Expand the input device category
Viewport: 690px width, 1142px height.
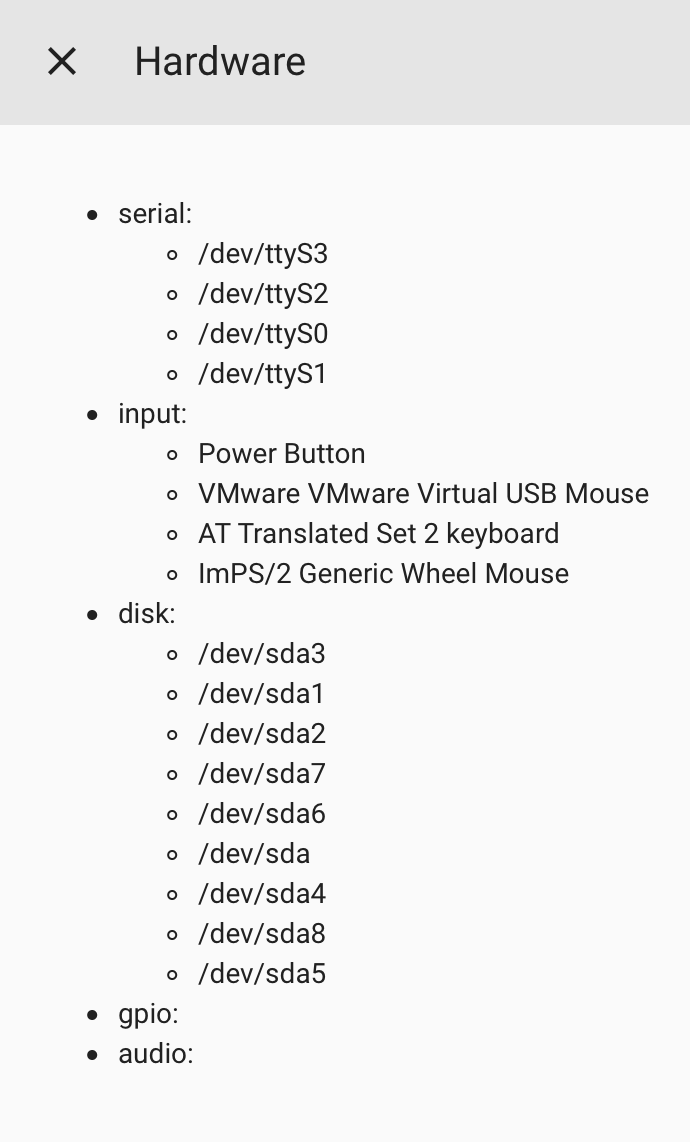(x=152, y=413)
